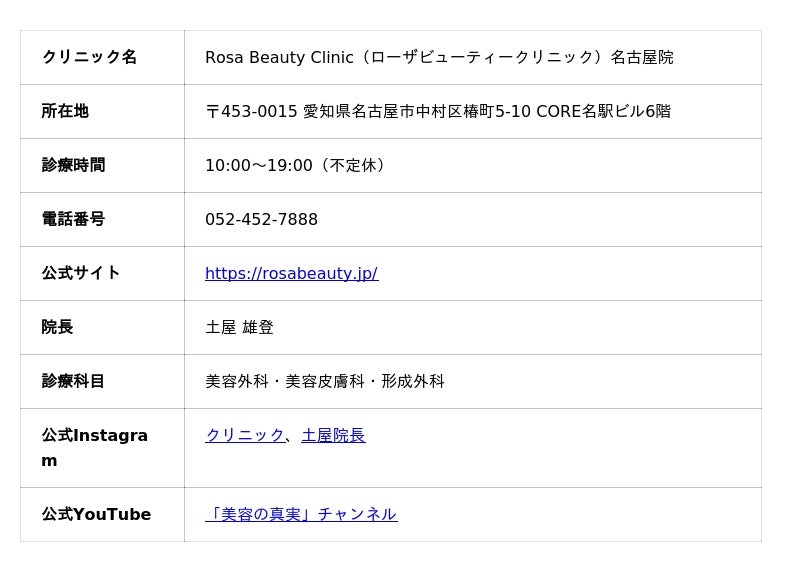Click the 所在地 row header

[x=65, y=111]
